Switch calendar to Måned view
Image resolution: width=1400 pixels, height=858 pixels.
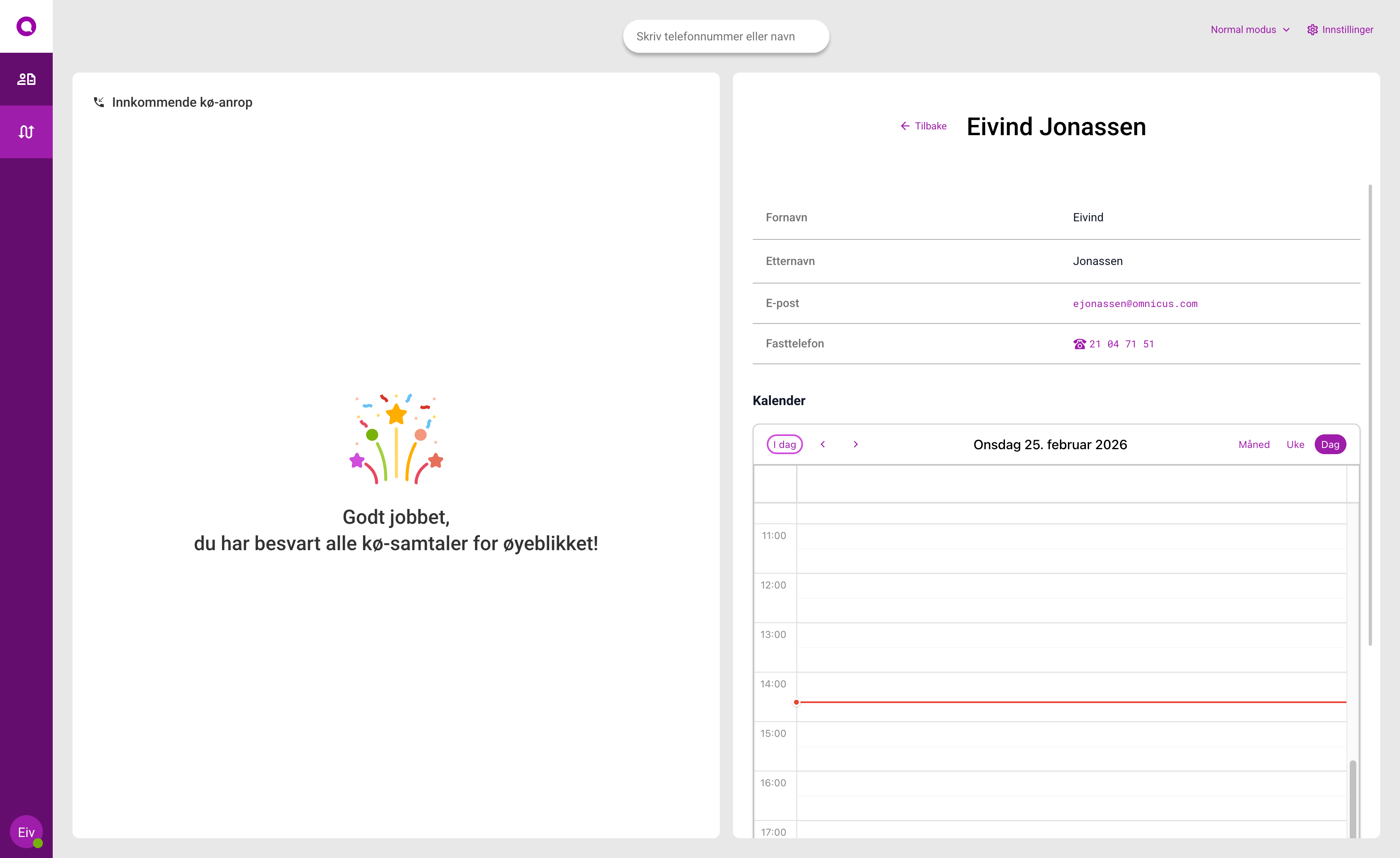1253,444
